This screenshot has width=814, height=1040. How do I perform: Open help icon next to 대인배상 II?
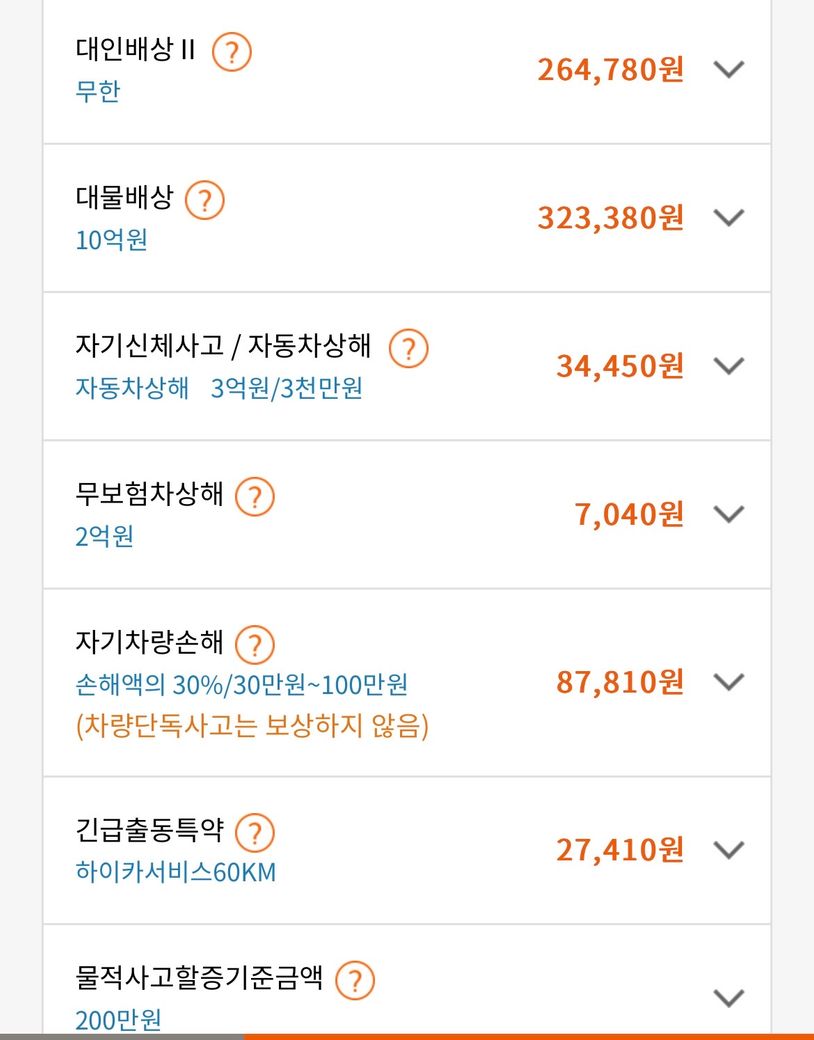(232, 51)
